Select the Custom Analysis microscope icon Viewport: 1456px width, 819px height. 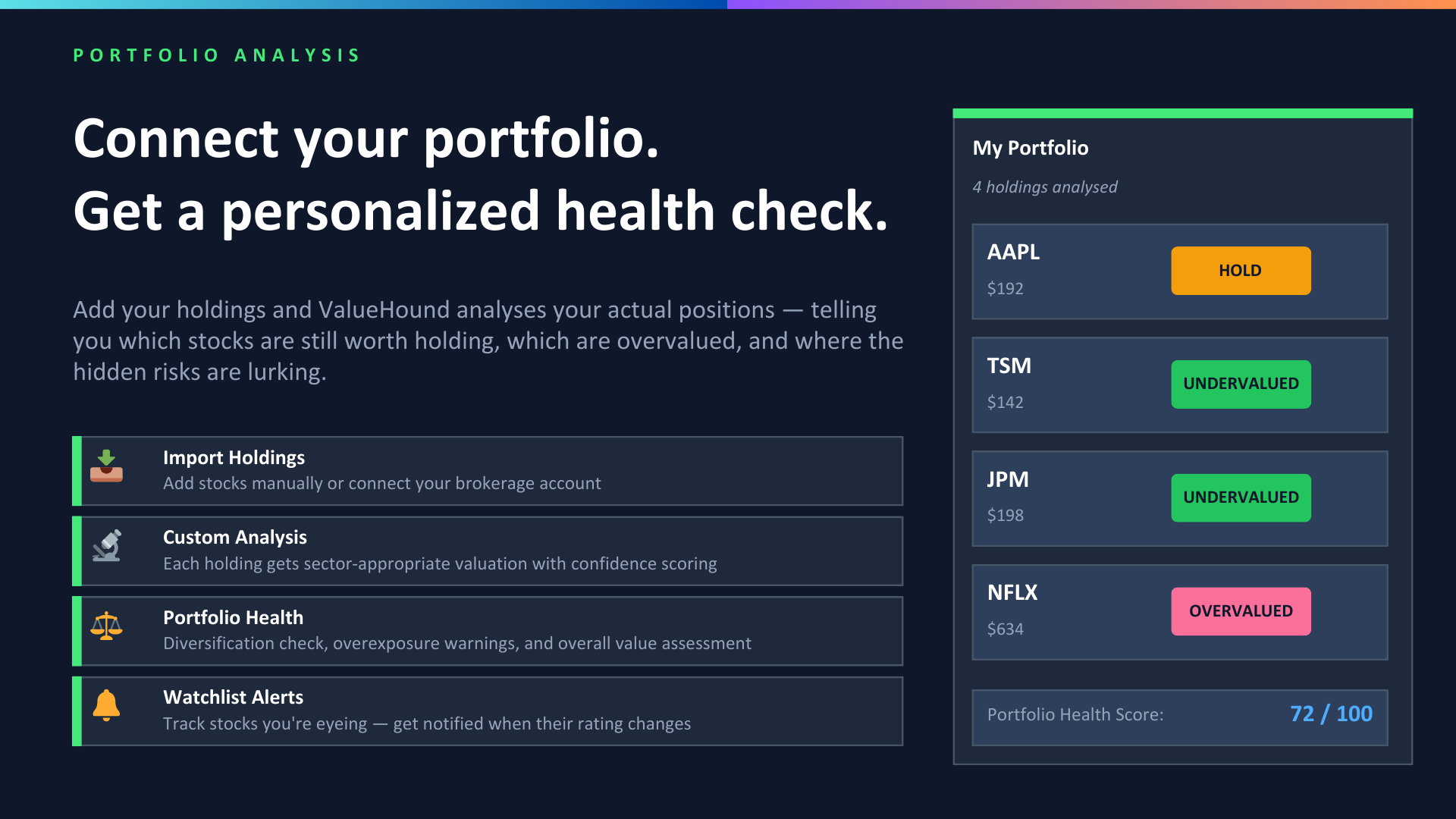[x=108, y=544]
